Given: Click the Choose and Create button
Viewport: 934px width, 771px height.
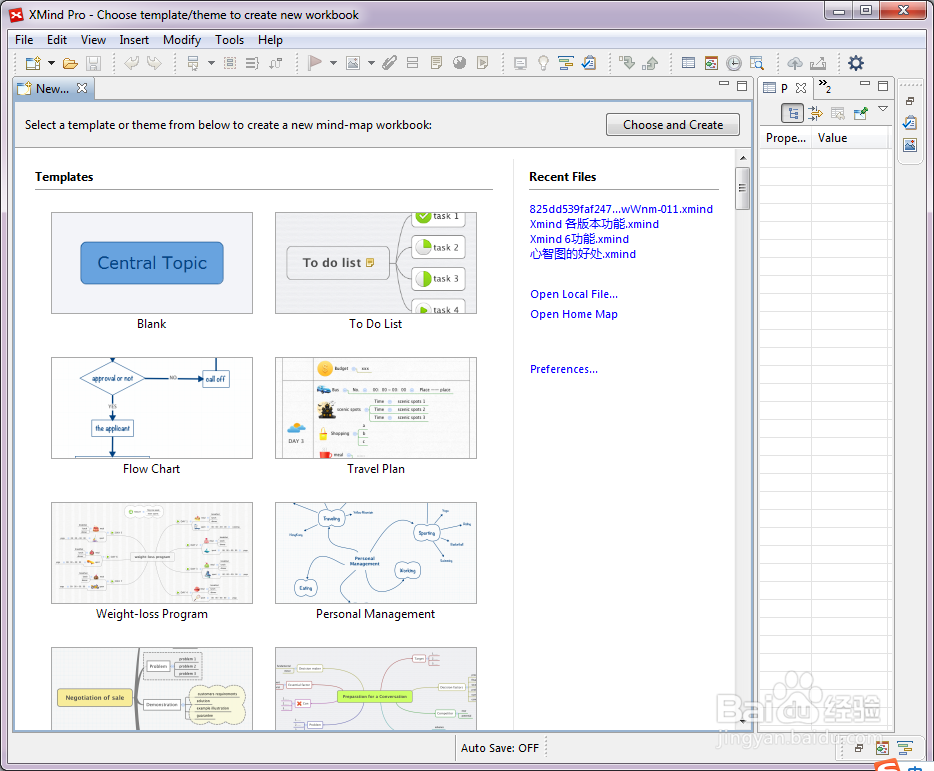Looking at the screenshot, I should 673,125.
